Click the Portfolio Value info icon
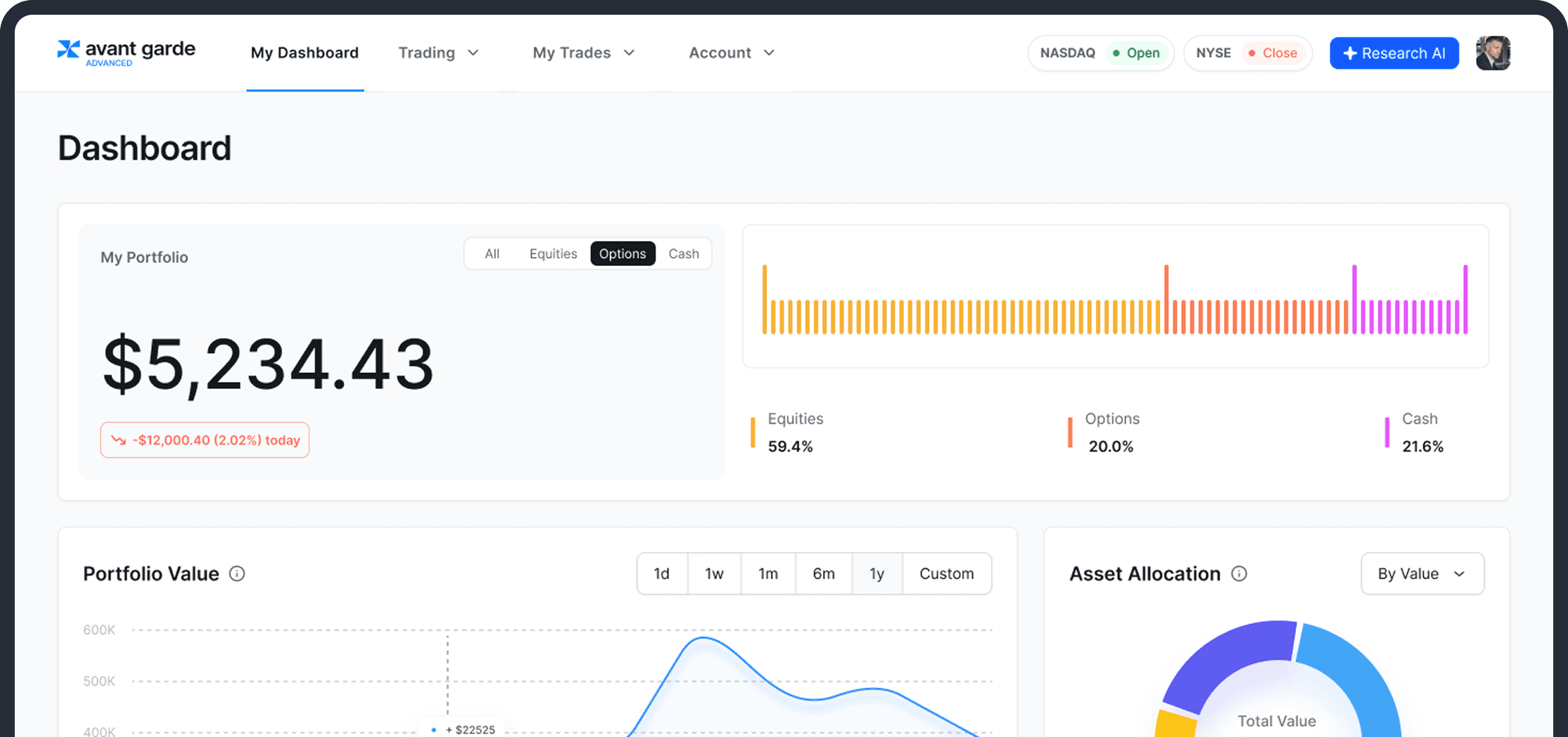 [x=237, y=573]
